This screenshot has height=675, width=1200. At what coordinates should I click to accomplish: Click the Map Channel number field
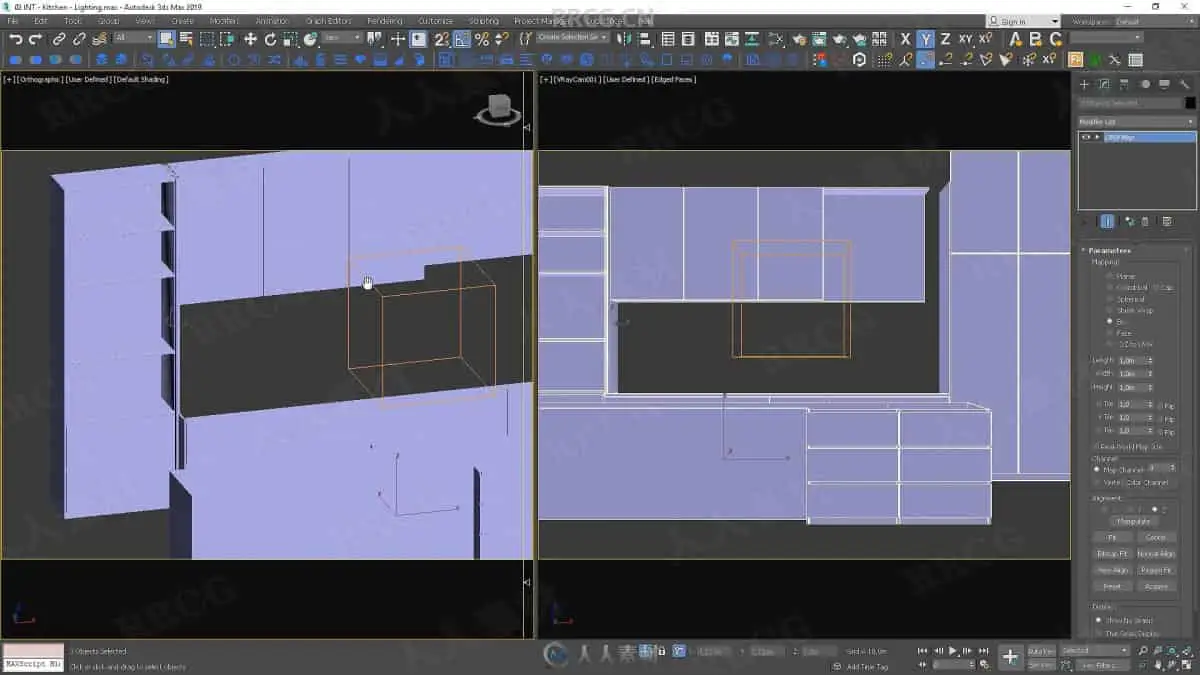tap(1161, 468)
